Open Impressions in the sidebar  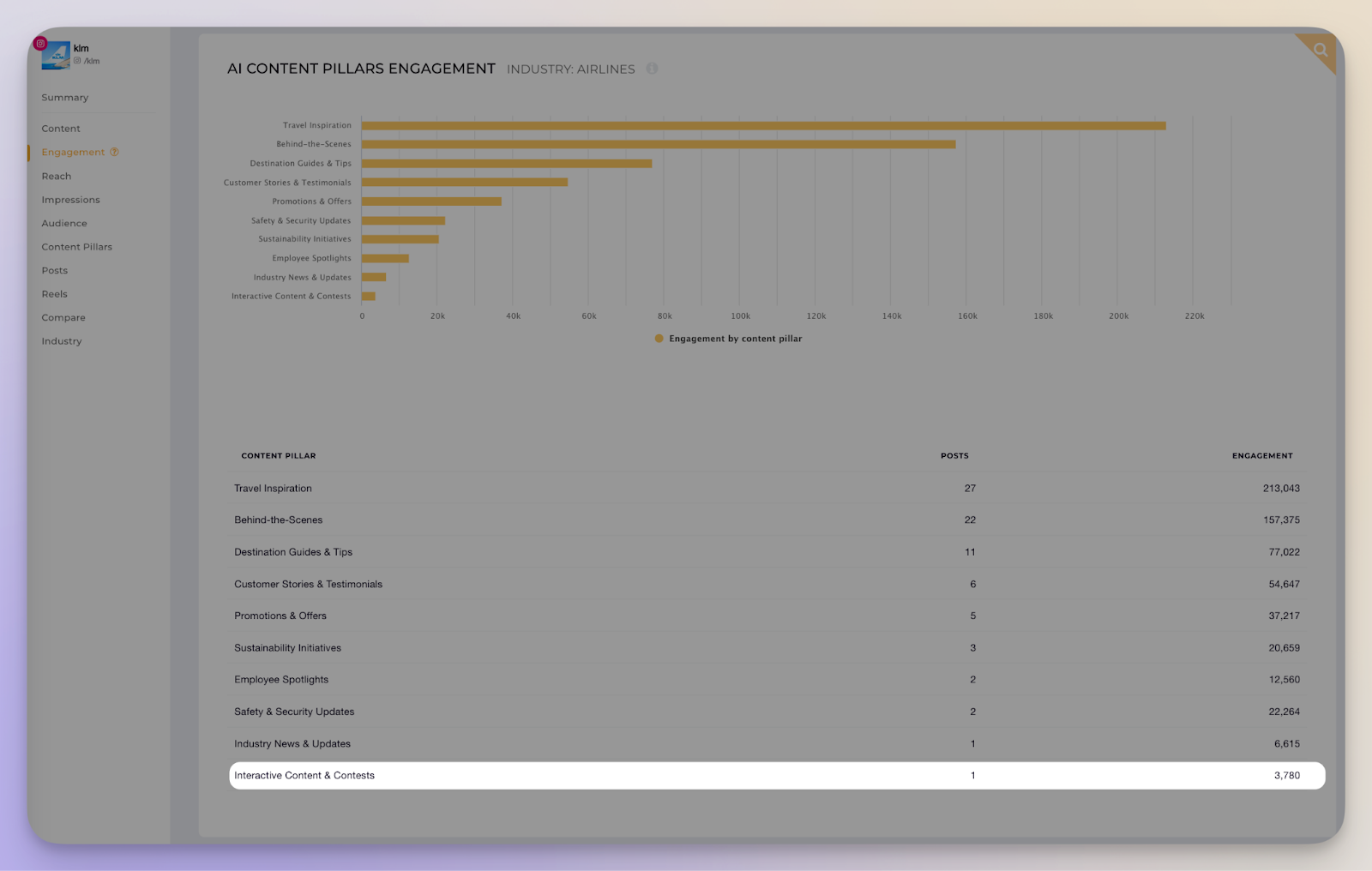coord(71,200)
